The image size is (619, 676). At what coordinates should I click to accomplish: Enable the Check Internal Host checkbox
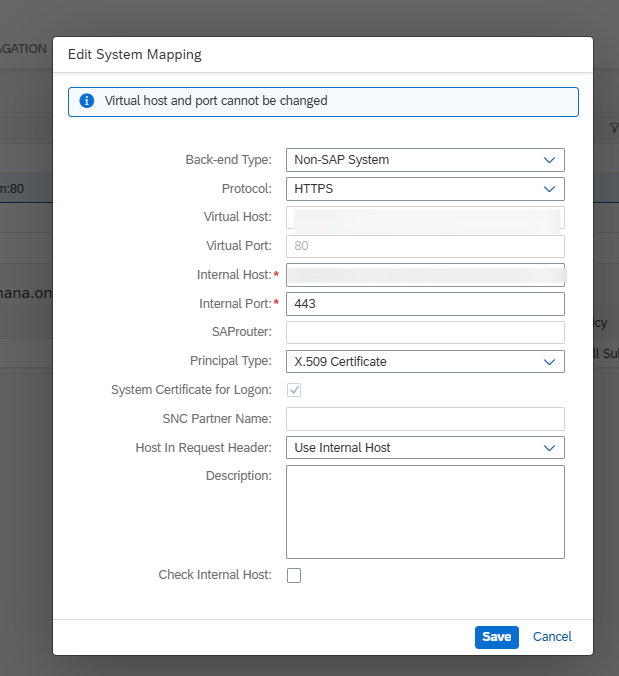click(294, 576)
